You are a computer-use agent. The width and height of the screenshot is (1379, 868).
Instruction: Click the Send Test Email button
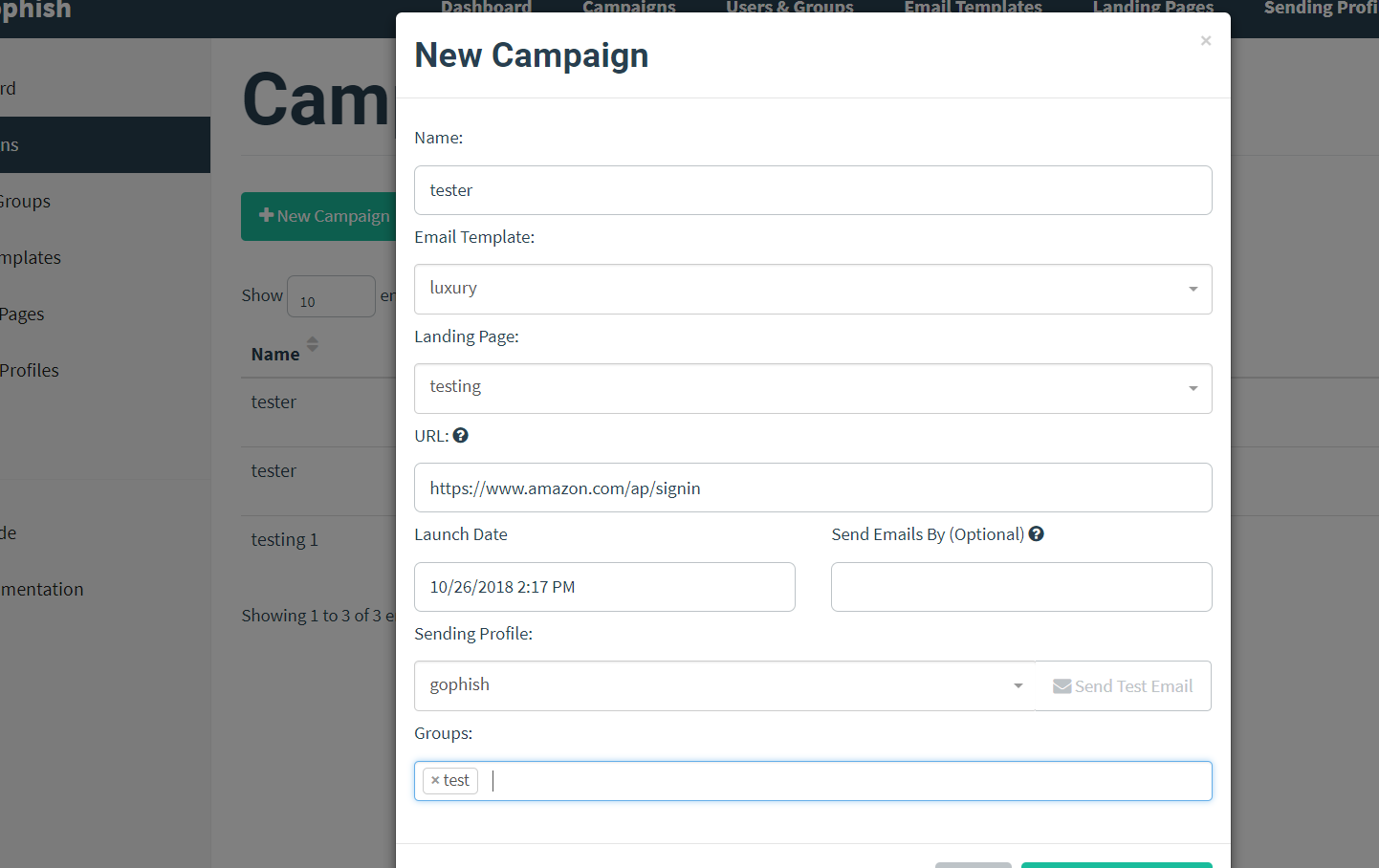pos(1124,685)
